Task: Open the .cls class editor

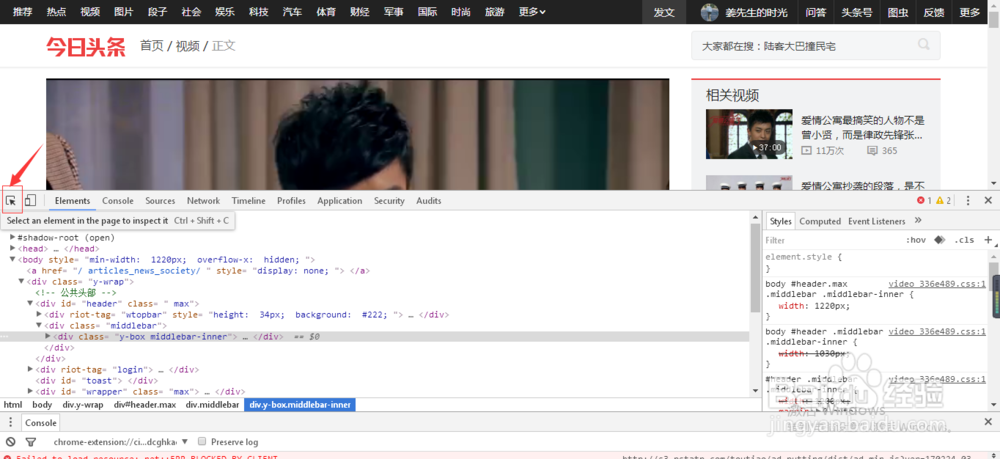Action: (964, 240)
